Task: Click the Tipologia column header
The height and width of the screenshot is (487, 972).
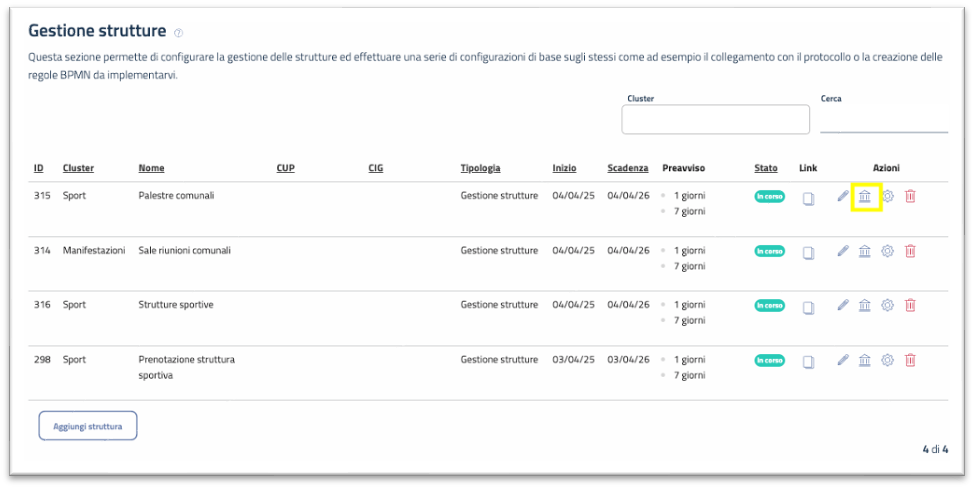Action: 480,168
